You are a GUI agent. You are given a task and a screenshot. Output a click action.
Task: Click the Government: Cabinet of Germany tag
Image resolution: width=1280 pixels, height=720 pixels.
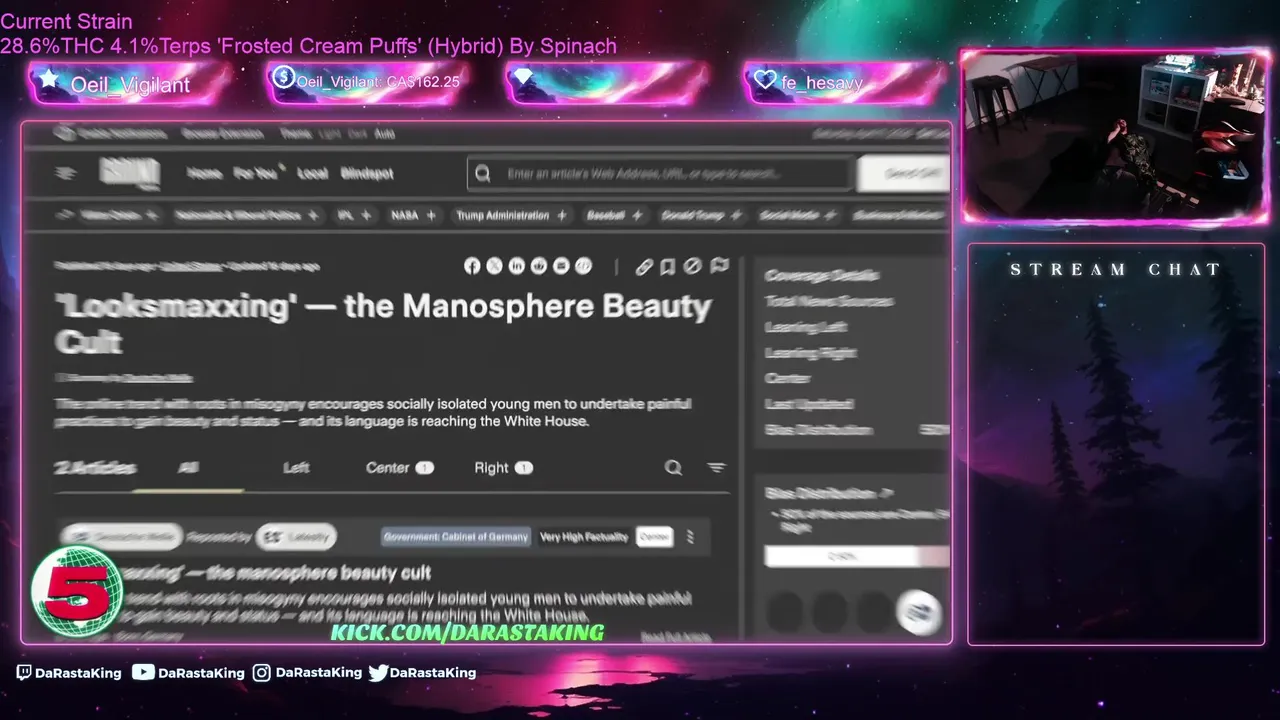[455, 537]
